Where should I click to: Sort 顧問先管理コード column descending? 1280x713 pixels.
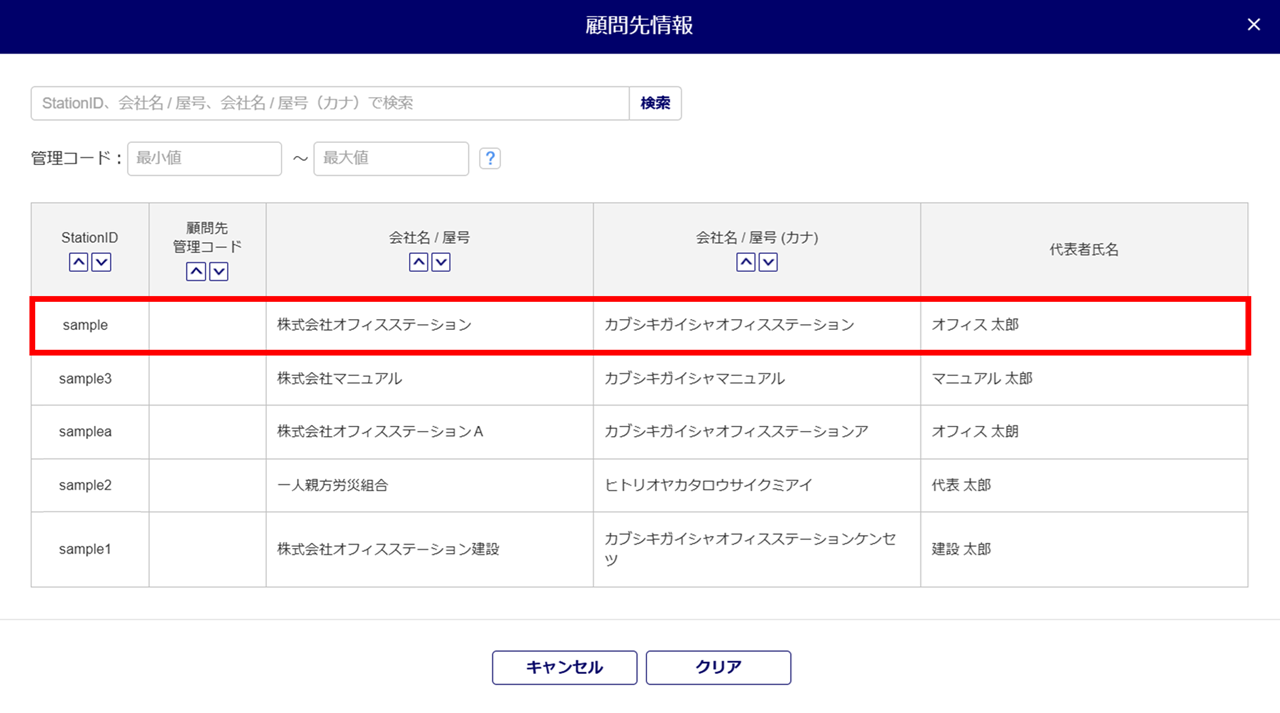point(219,271)
